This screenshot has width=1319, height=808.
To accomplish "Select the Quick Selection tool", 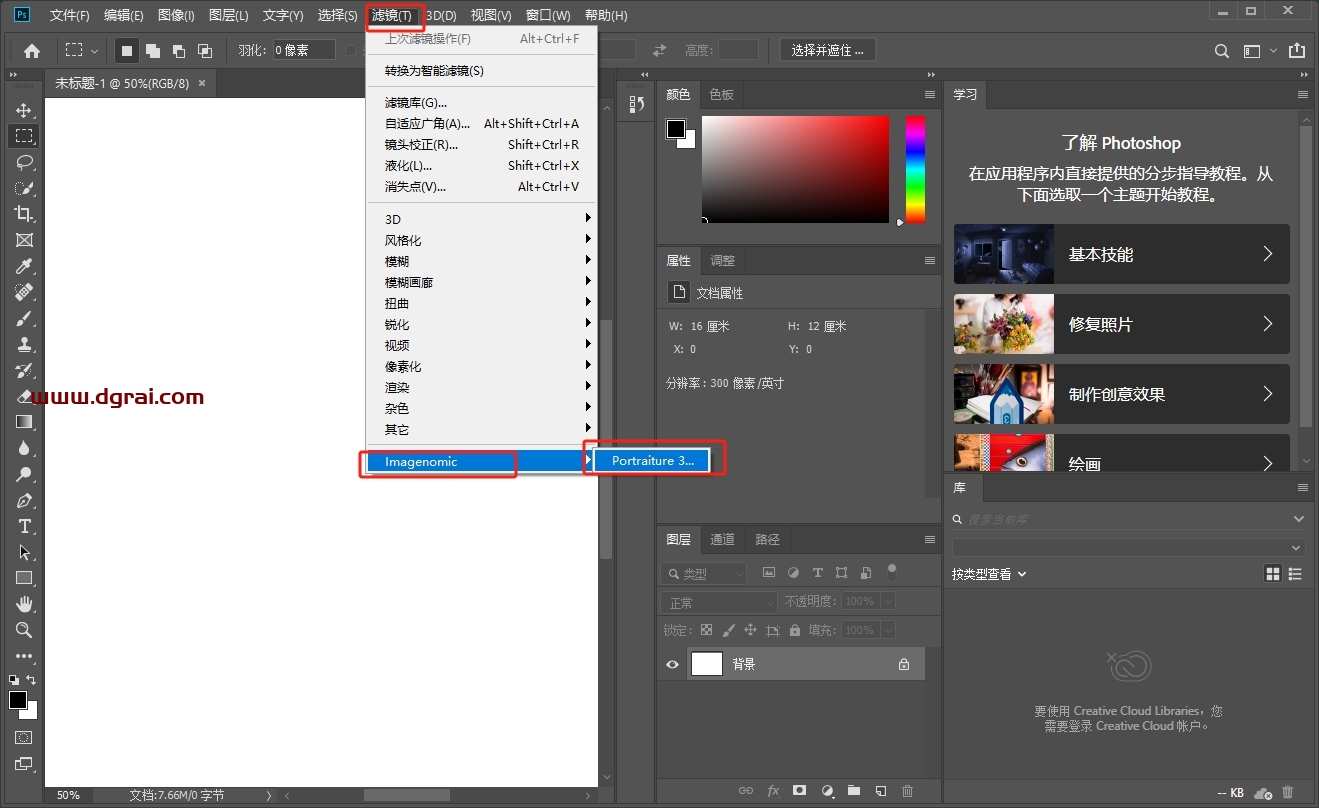I will point(24,188).
